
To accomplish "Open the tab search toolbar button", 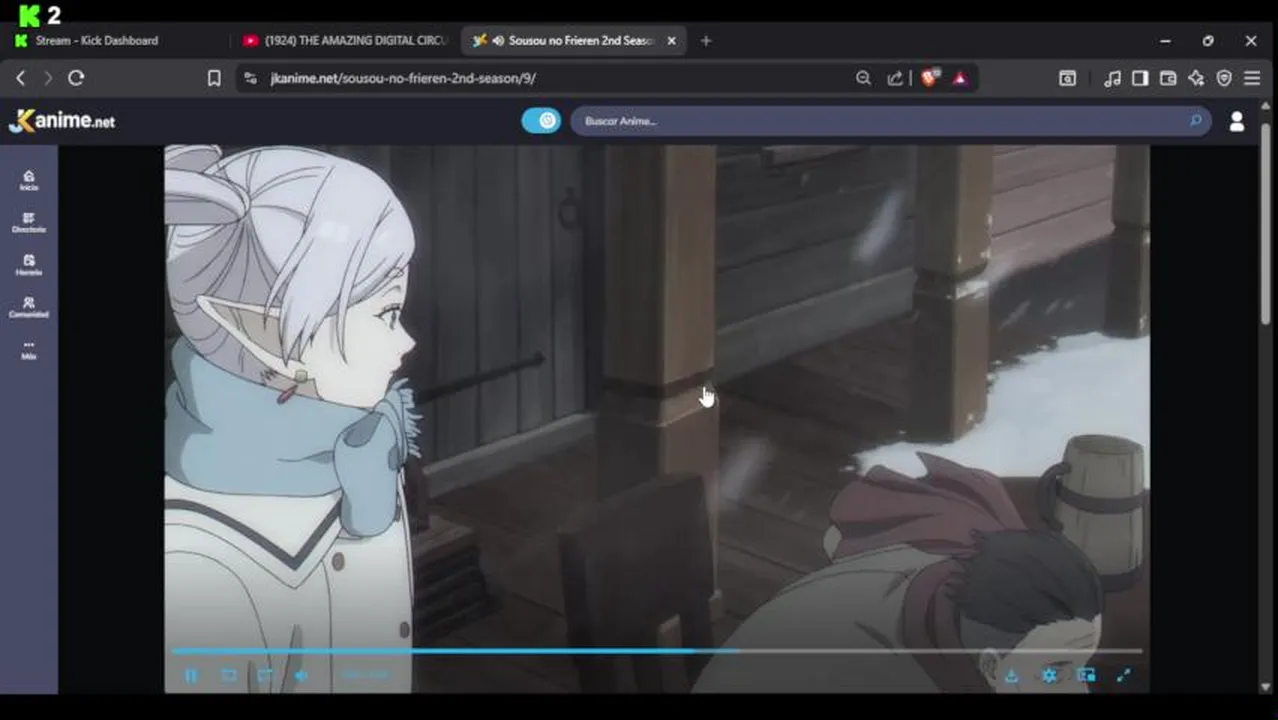I will (x=1067, y=78).
